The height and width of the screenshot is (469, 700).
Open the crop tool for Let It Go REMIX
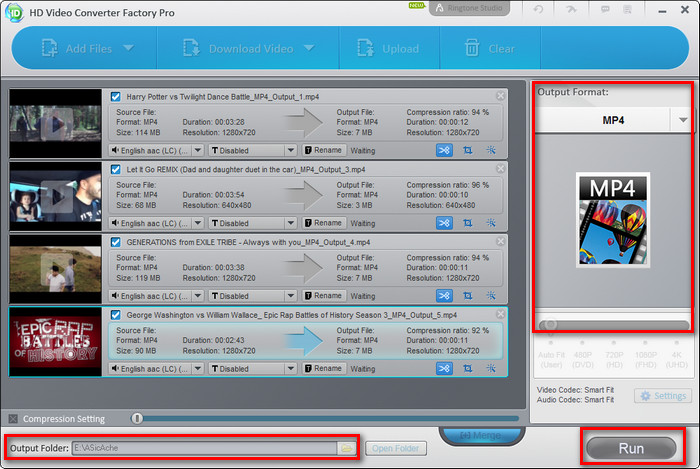tap(467, 223)
